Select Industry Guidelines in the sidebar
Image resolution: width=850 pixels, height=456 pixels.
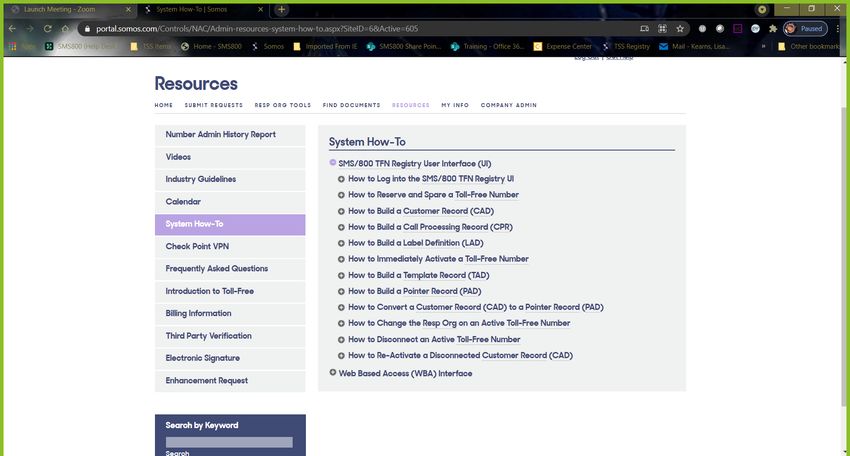(230, 179)
